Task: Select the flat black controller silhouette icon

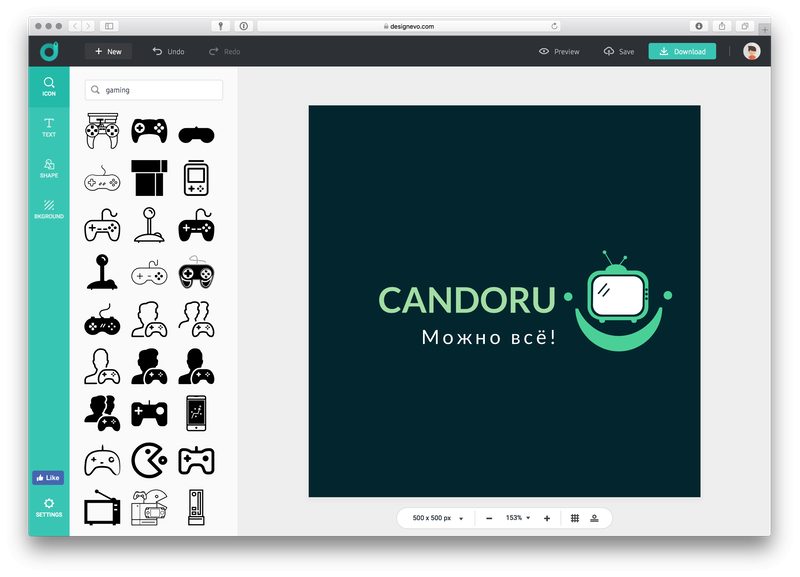Action: coord(196,135)
